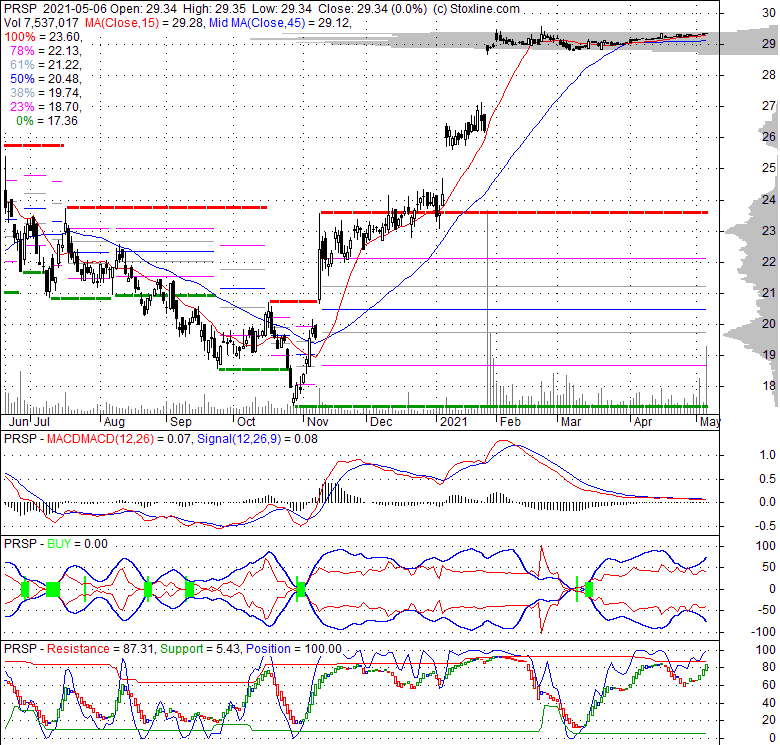The height and width of the screenshot is (745, 780).
Task: Click the 'Low: 29.34' value
Action: (282, 8)
